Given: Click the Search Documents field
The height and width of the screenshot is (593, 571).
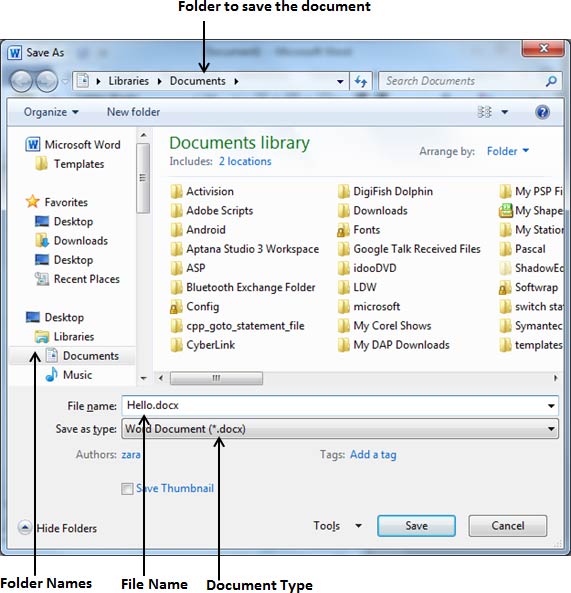Looking at the screenshot, I should [x=470, y=81].
